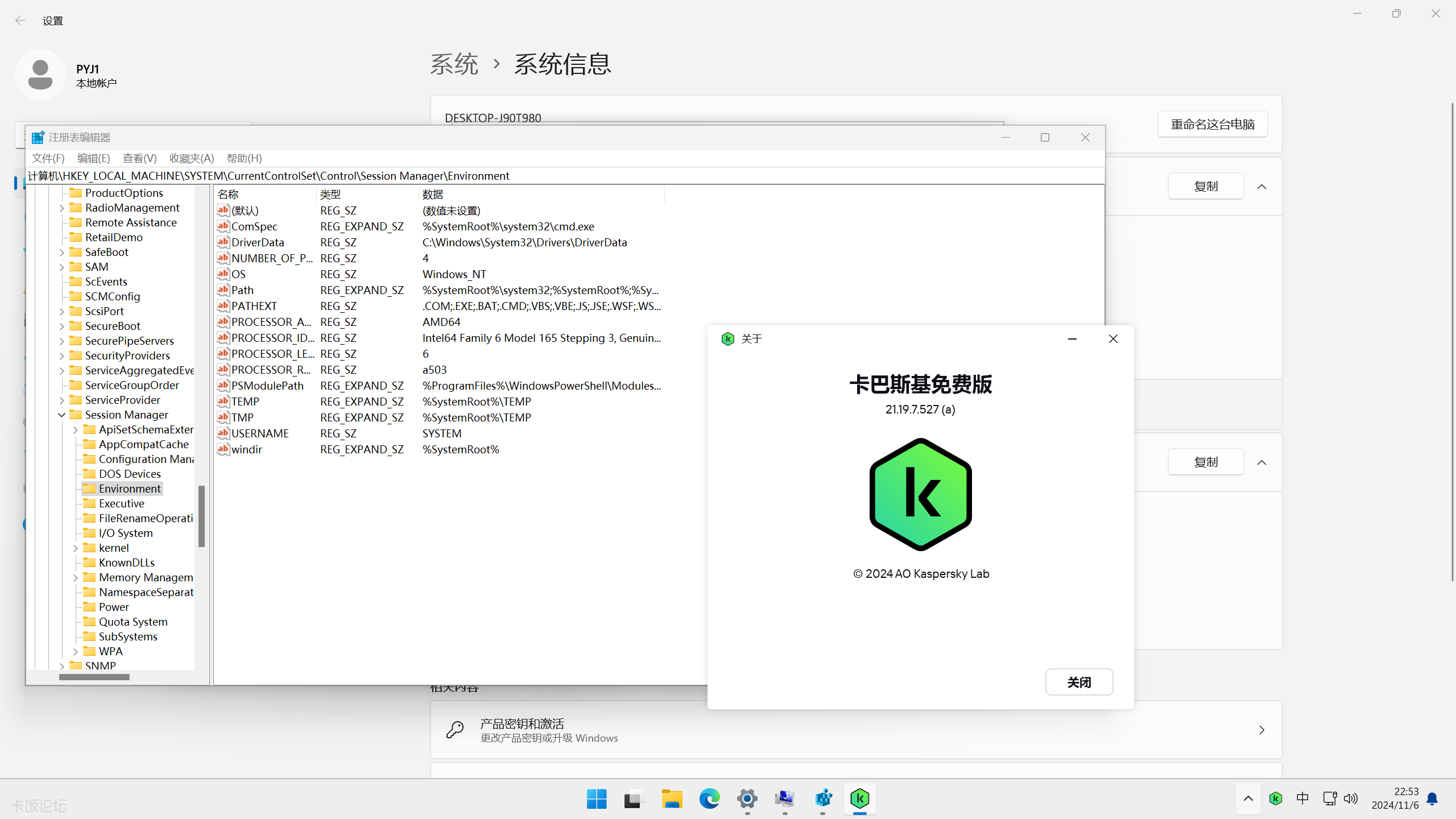1456x819 pixels.
Task: Collapse Session Manager tree node
Action: [61, 415]
